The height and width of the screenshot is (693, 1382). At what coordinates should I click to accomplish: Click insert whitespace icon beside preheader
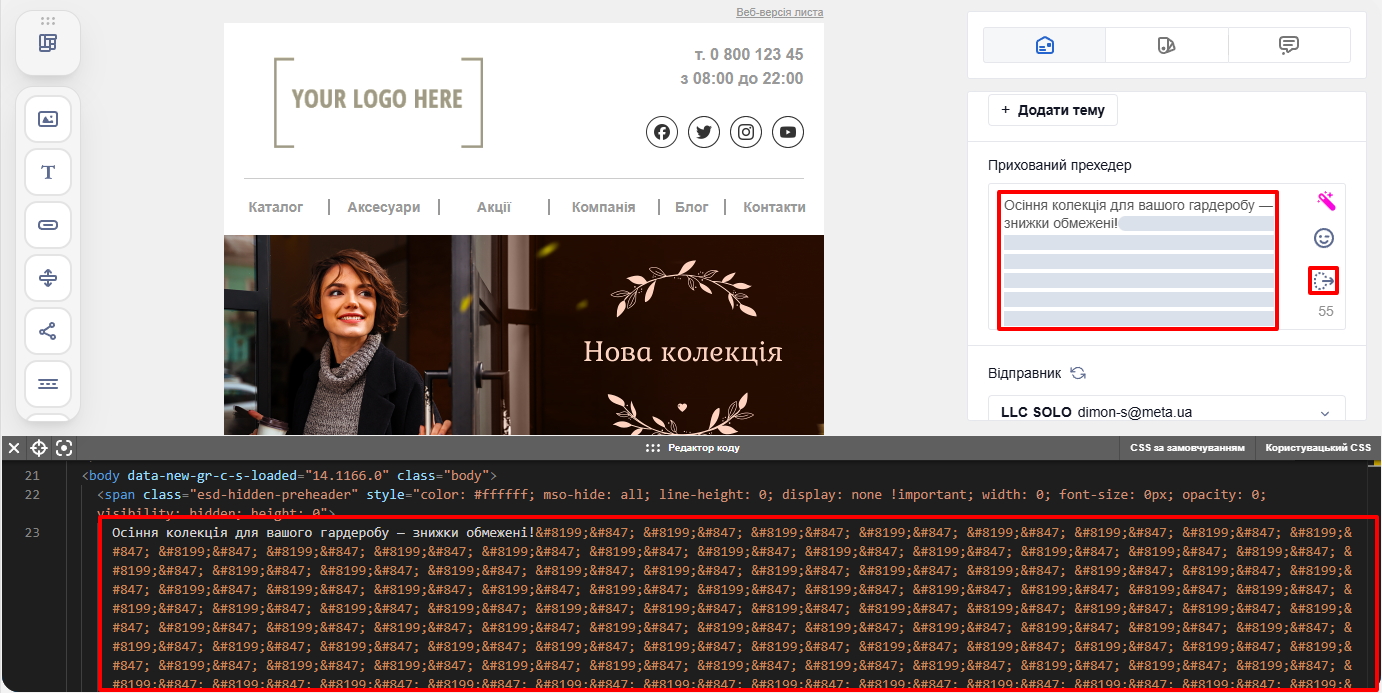coord(1324,281)
